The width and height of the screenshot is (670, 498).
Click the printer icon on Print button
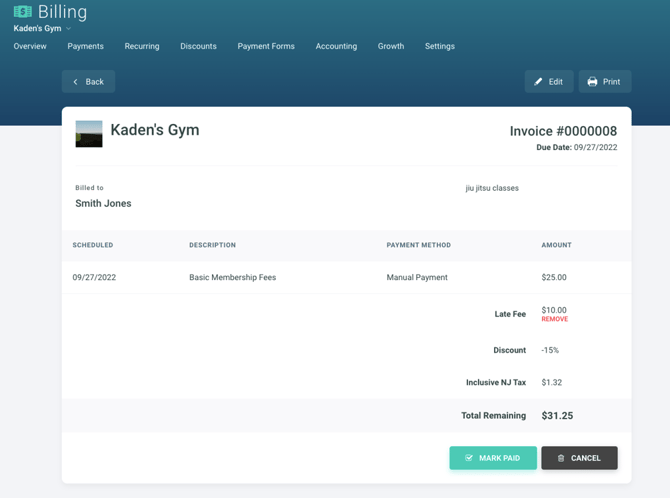tap(592, 82)
